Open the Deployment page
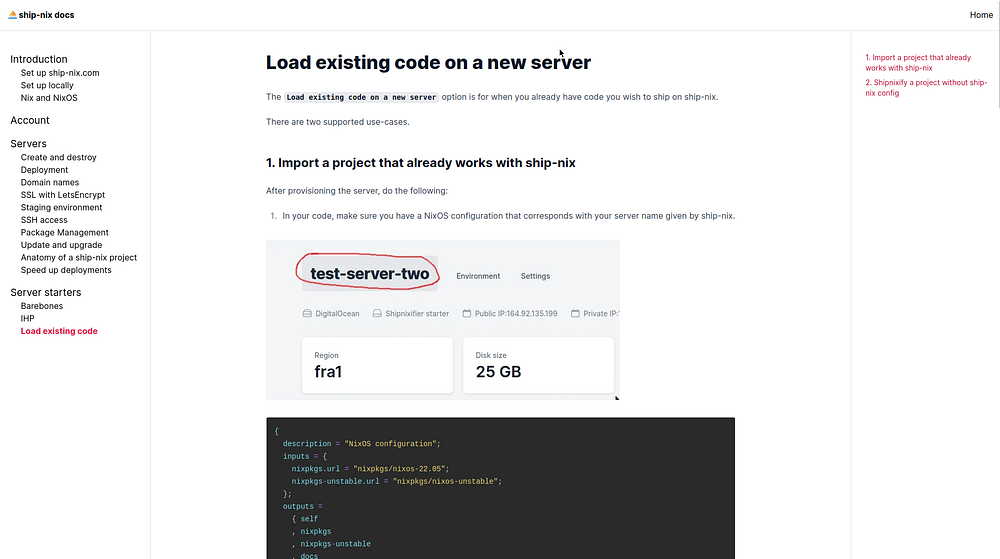Screen dimensions: 1000x559 (44, 170)
